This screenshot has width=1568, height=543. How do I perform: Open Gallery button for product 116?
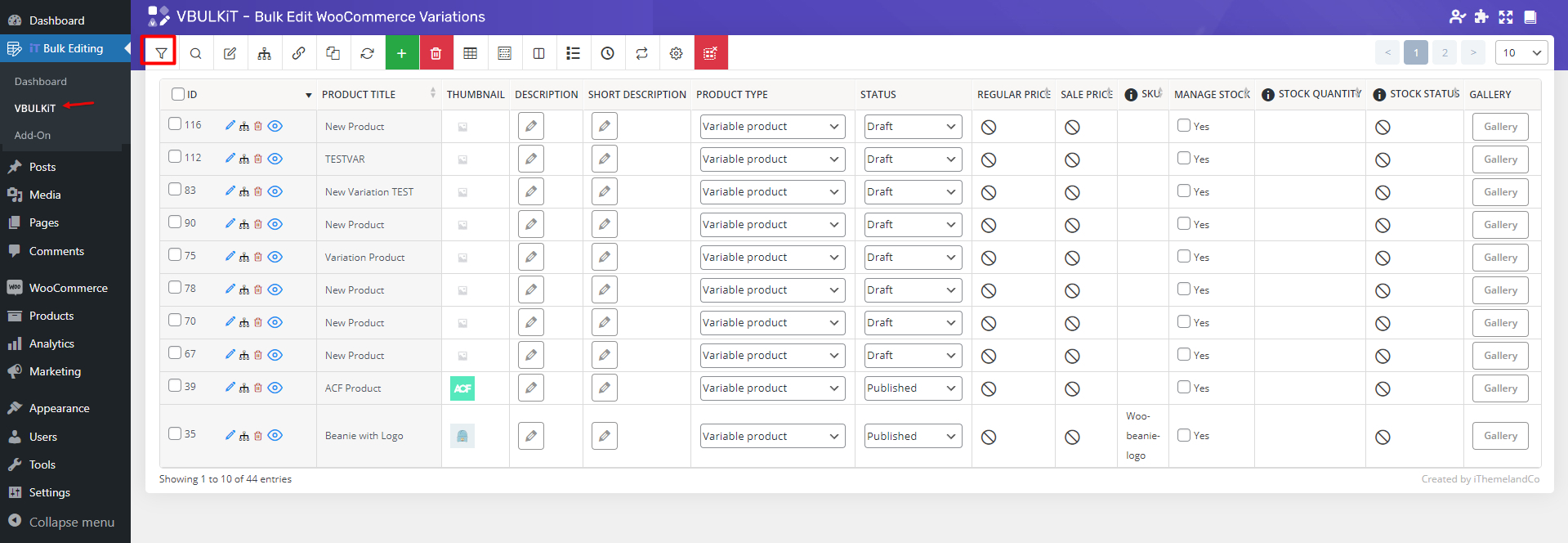(x=1500, y=127)
